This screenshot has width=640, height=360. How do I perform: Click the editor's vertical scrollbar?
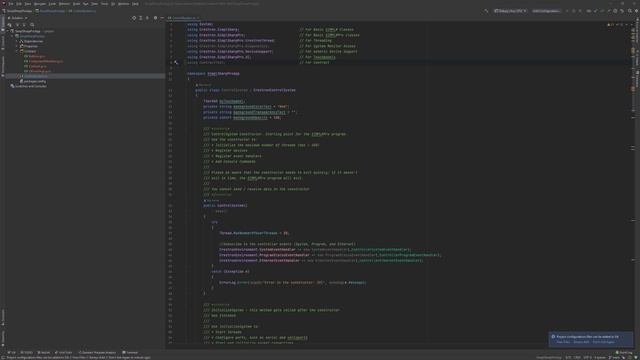pyautogui.click(x=633, y=184)
